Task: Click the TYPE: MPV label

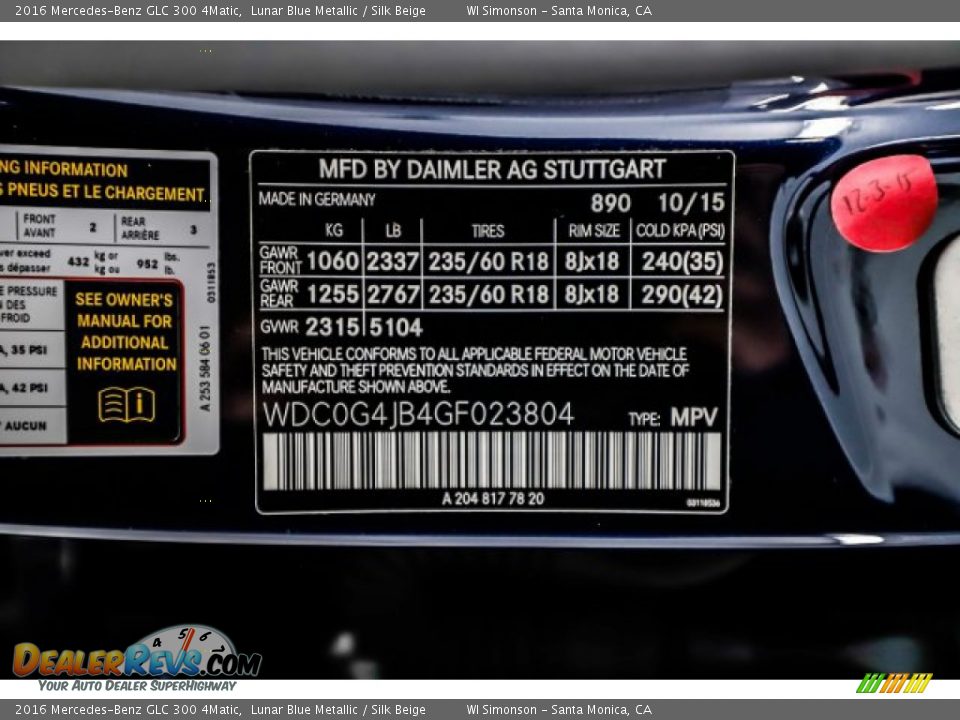Action: [673, 417]
